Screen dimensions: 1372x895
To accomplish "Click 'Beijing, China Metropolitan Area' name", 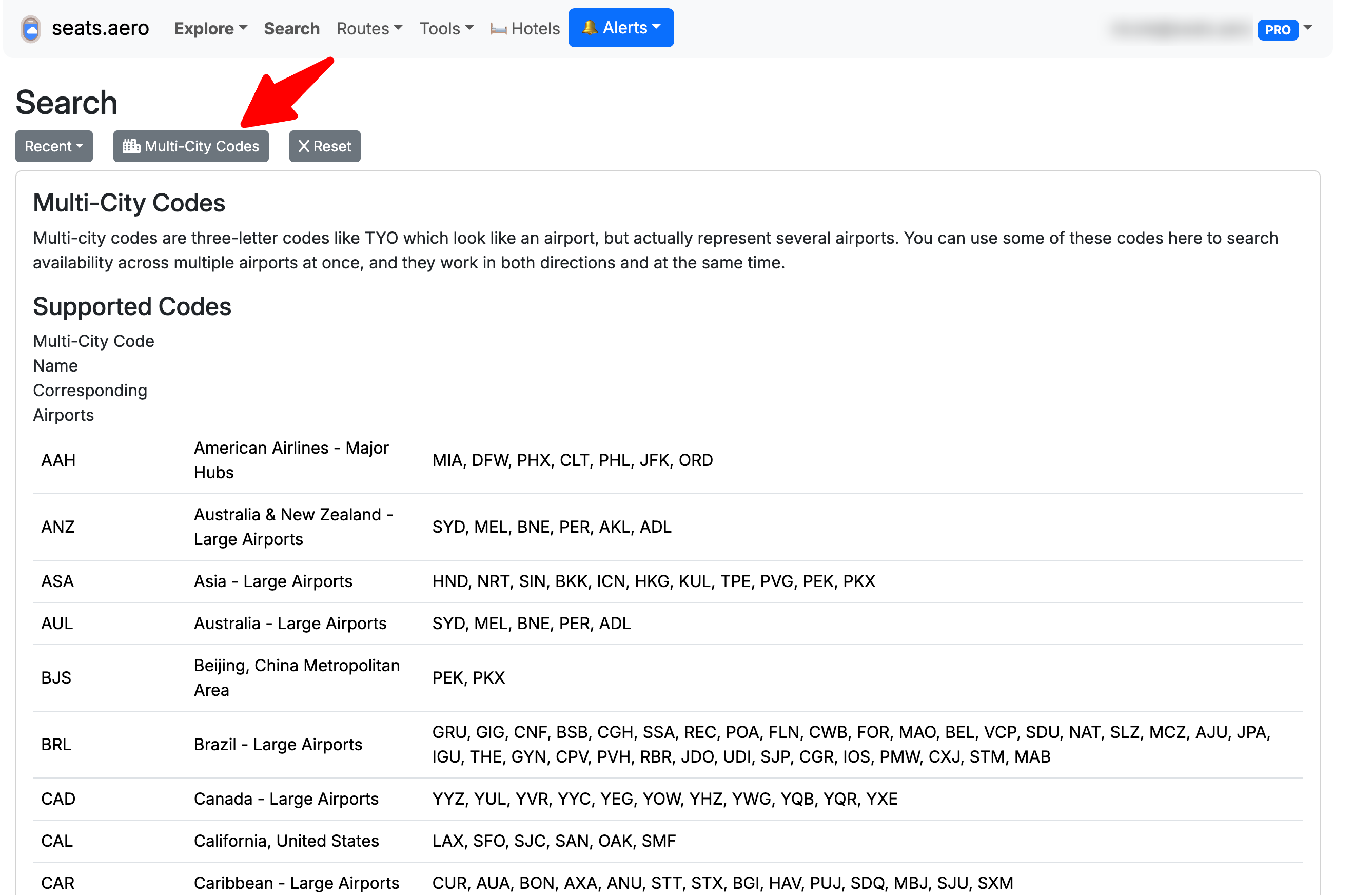I will click(x=297, y=677).
